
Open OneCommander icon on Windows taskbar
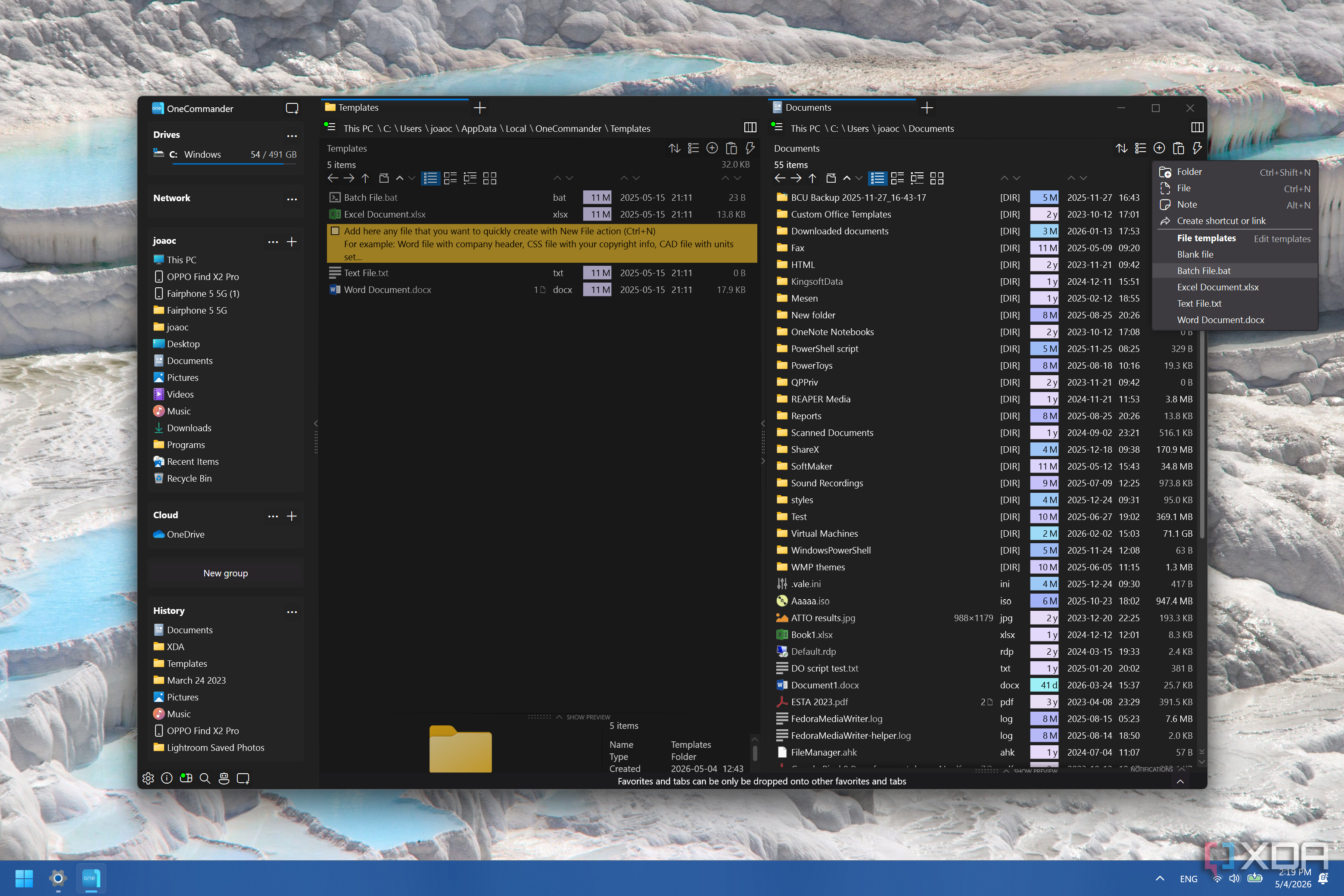[x=90, y=878]
